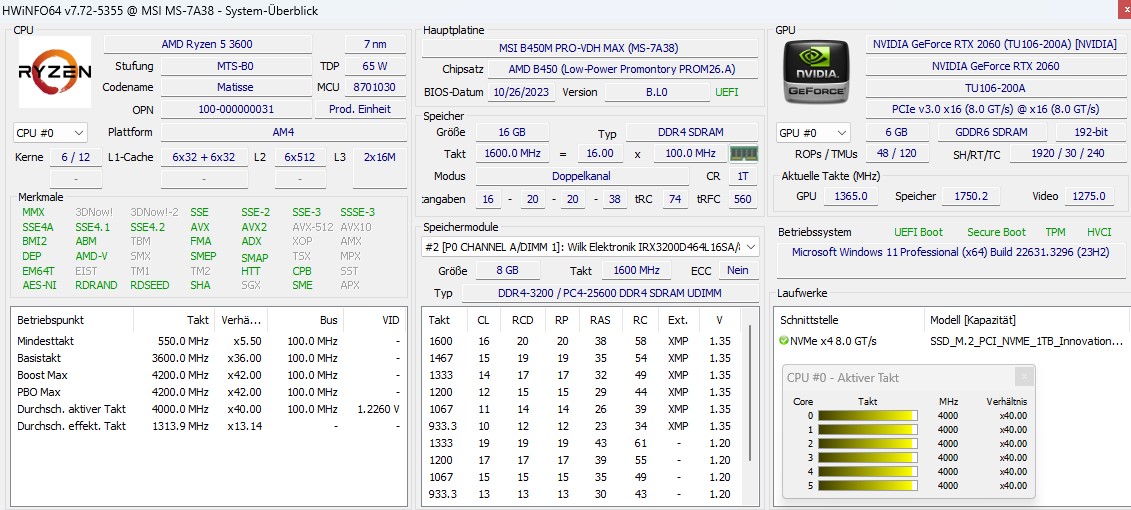1131x510 pixels.
Task: Click the Video clock value 1275.0
Action: coord(1088,196)
